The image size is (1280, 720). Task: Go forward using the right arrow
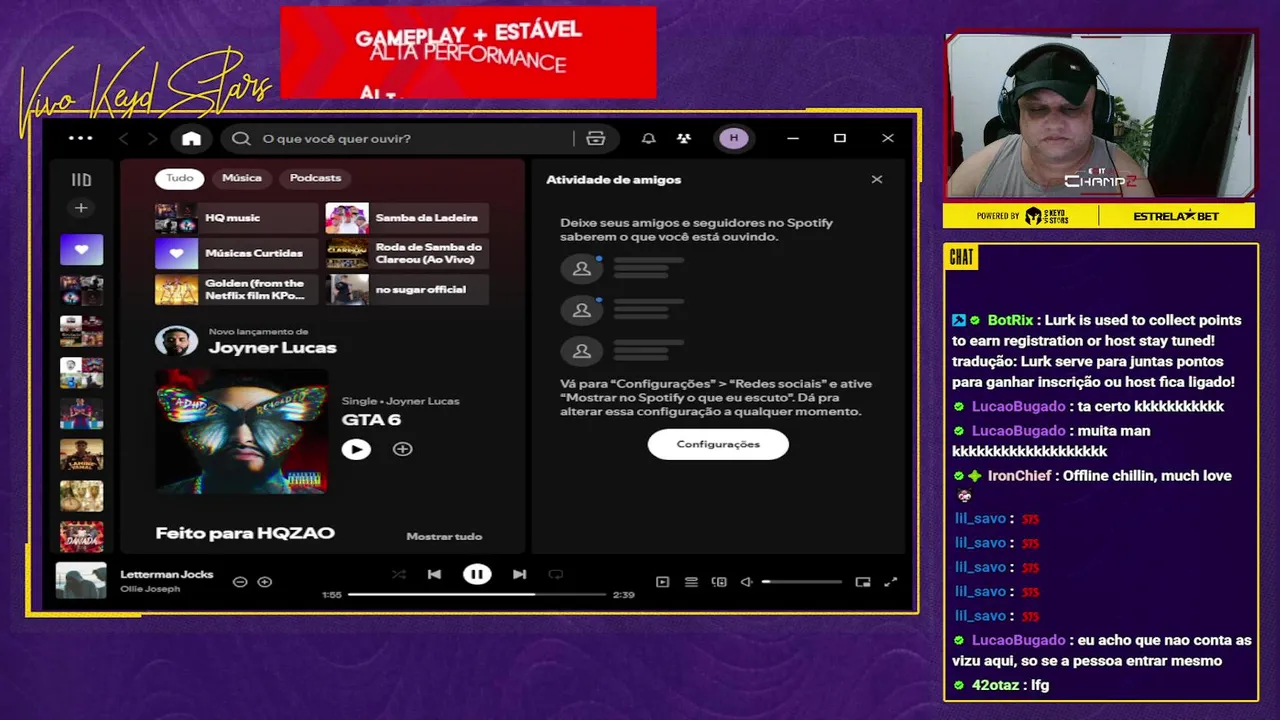pyautogui.click(x=153, y=139)
